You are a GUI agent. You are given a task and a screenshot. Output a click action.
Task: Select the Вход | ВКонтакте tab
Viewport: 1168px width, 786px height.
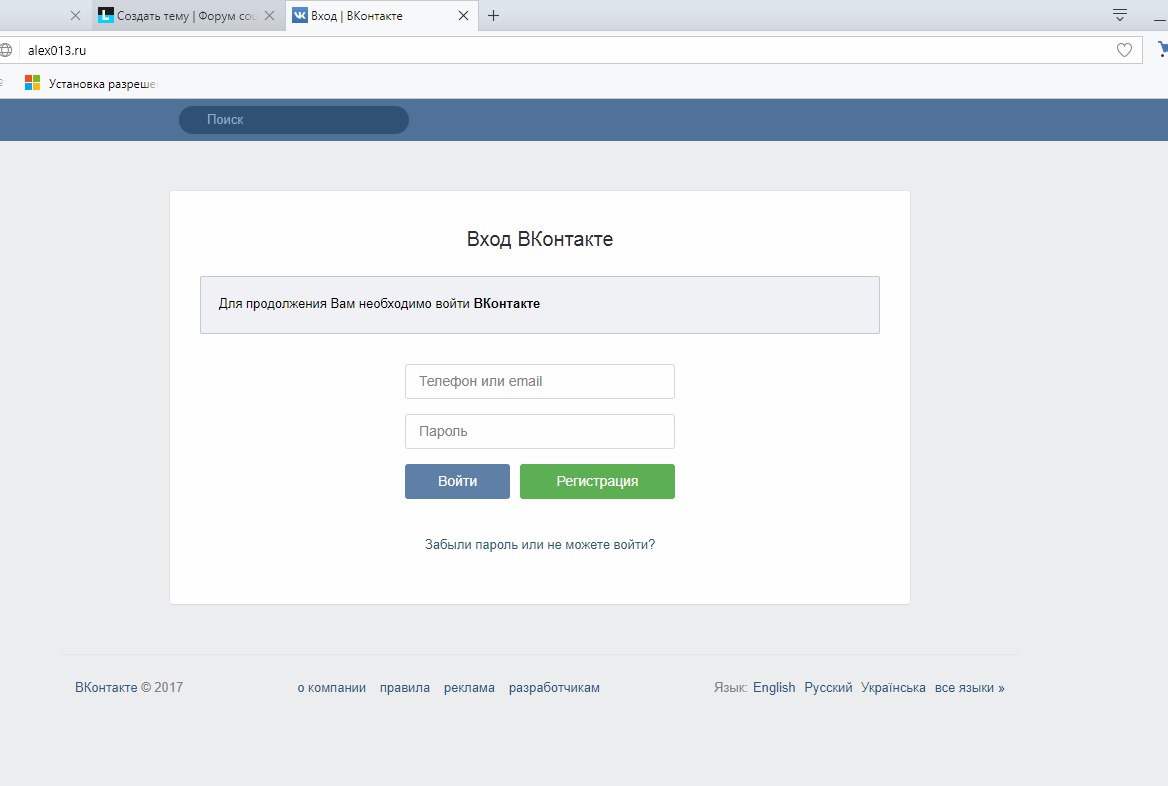[x=382, y=16]
